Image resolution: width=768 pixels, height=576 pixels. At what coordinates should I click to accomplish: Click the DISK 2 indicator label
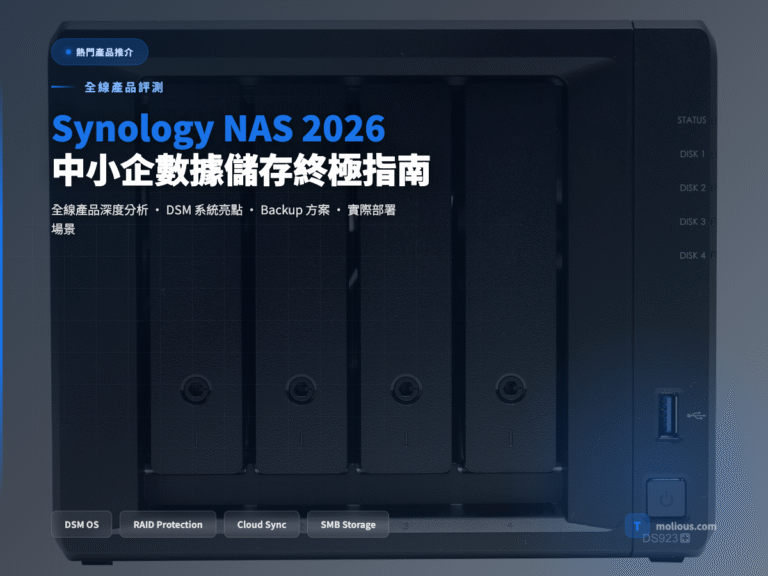(x=693, y=188)
